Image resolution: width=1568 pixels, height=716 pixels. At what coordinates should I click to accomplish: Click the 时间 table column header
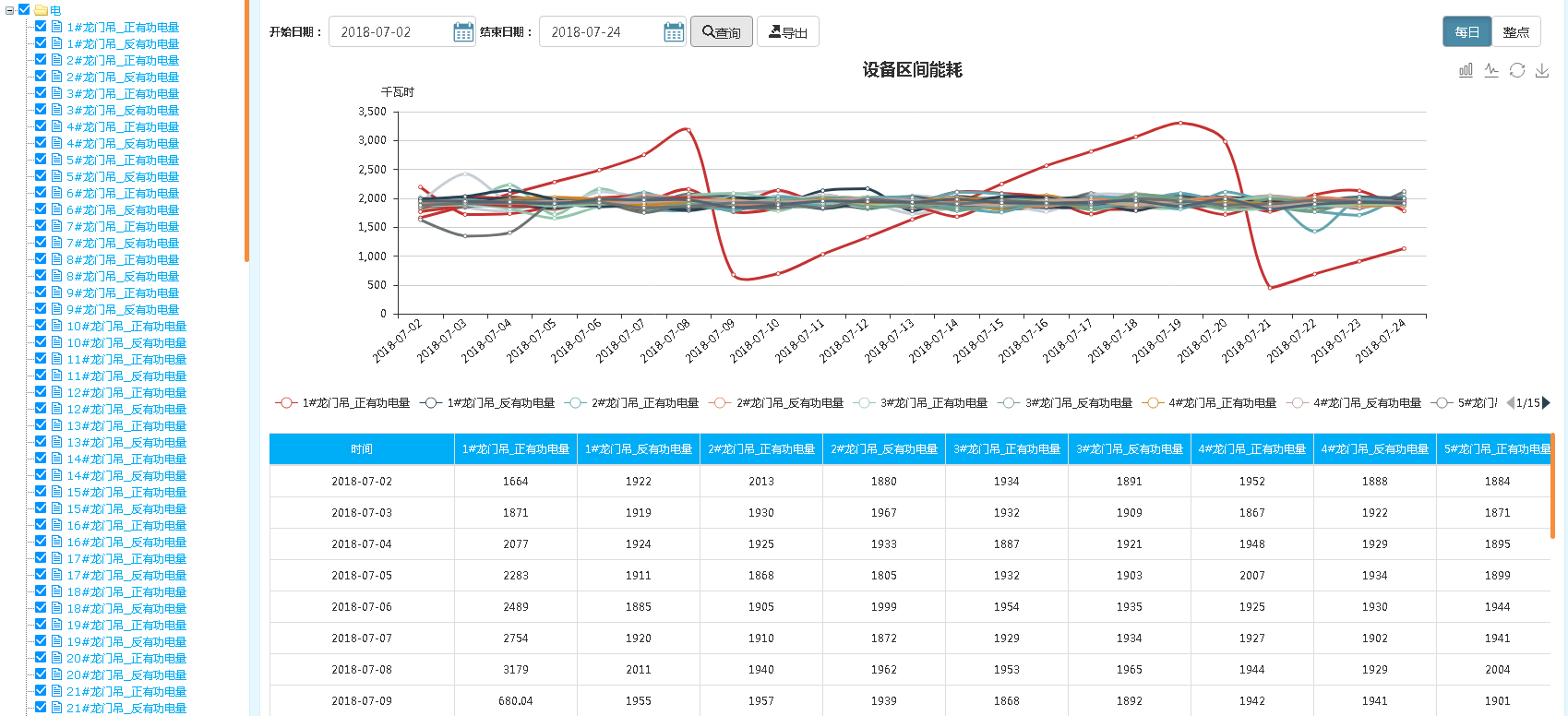[x=362, y=449]
